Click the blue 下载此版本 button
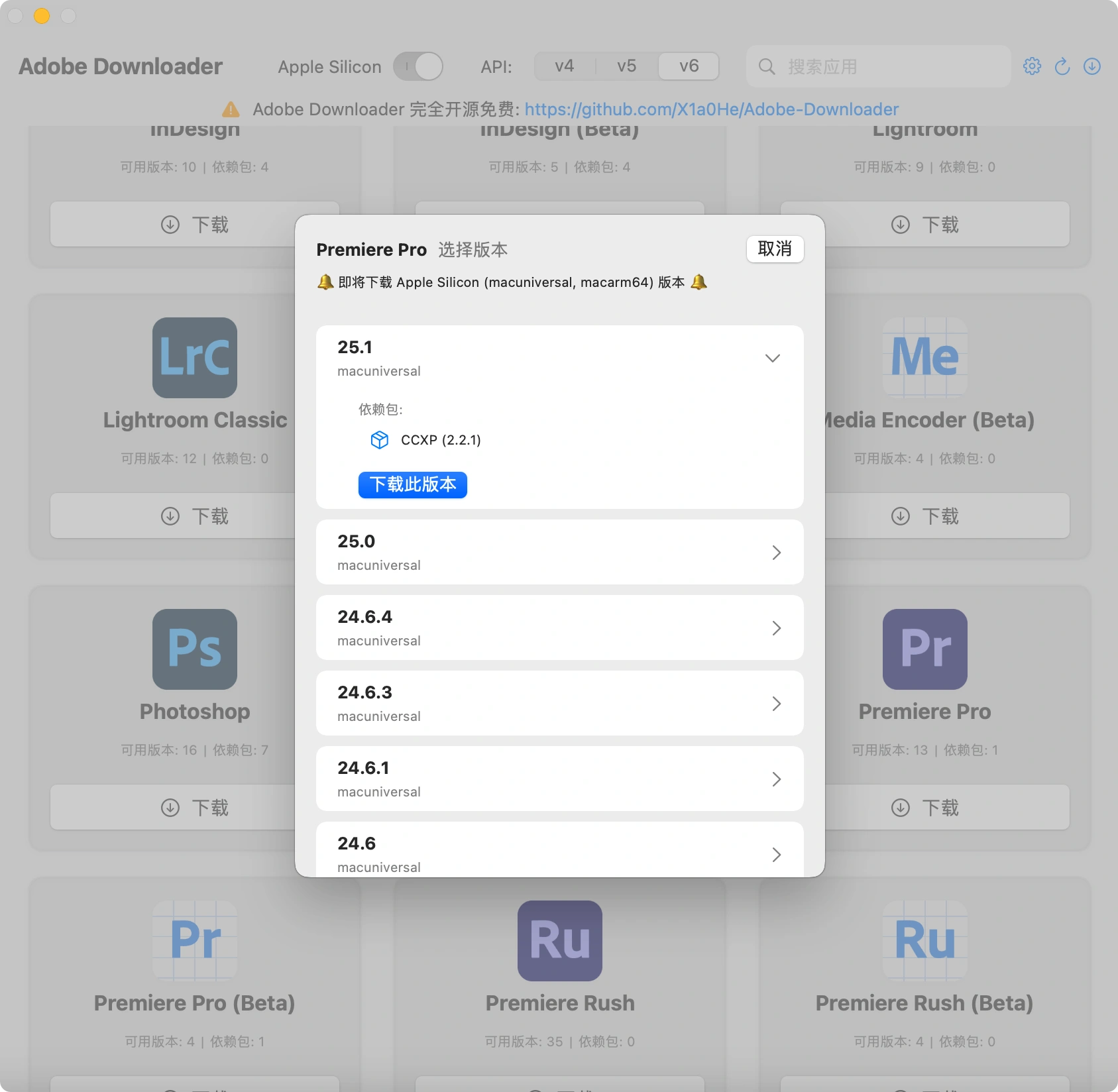The height and width of the screenshot is (1092, 1118). pyautogui.click(x=413, y=485)
